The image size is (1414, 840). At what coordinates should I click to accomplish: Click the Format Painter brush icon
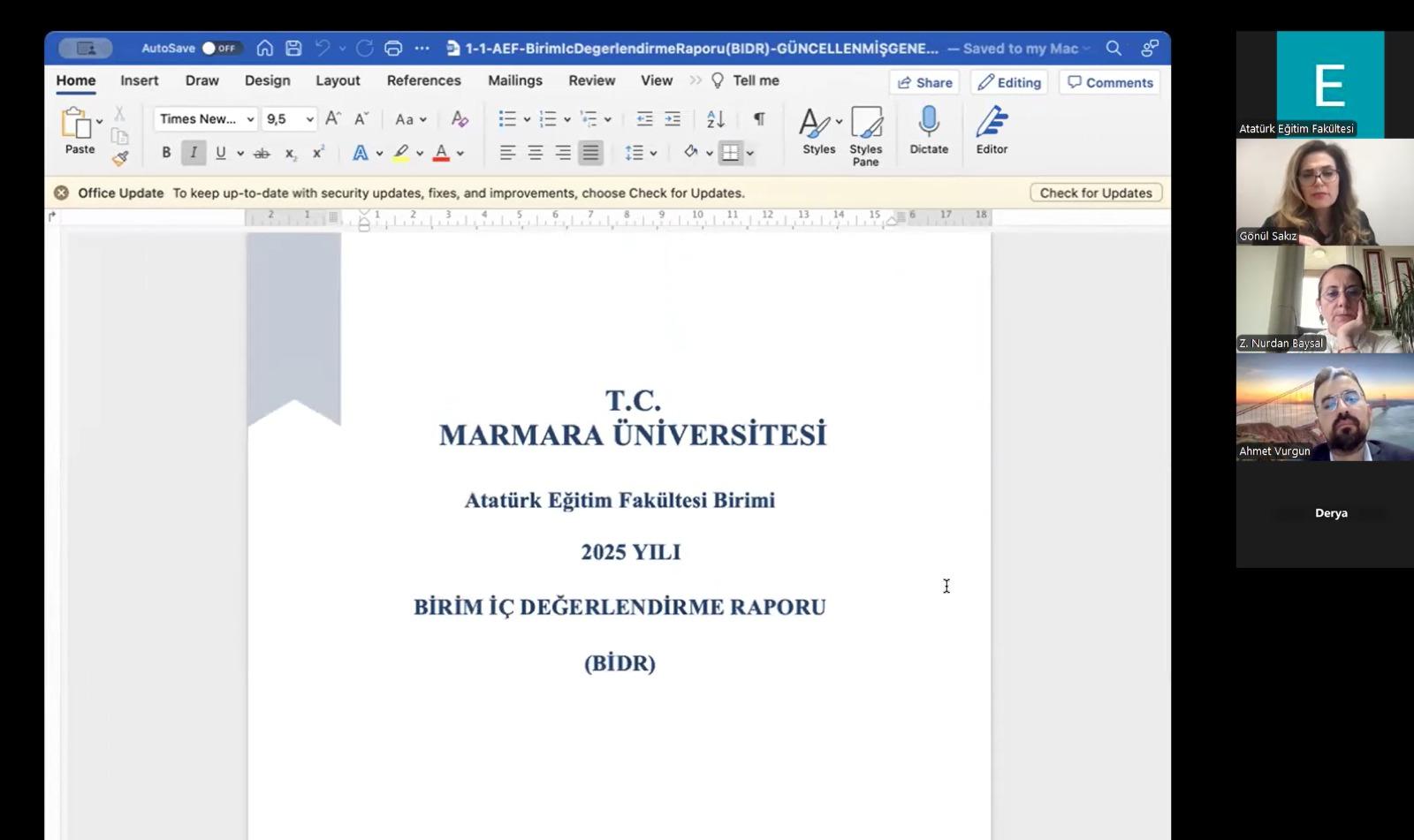tap(120, 159)
